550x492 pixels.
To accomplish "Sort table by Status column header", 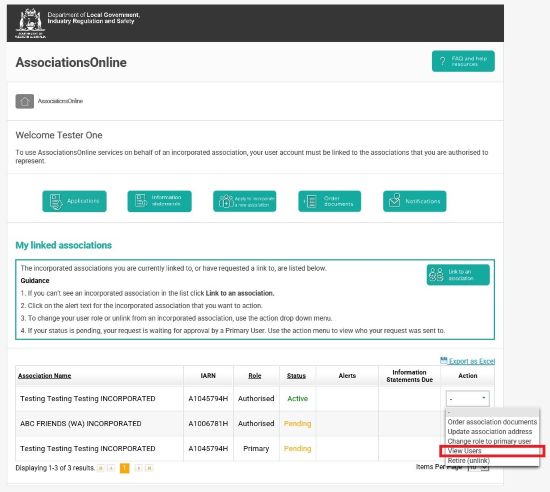I will 296,376.
